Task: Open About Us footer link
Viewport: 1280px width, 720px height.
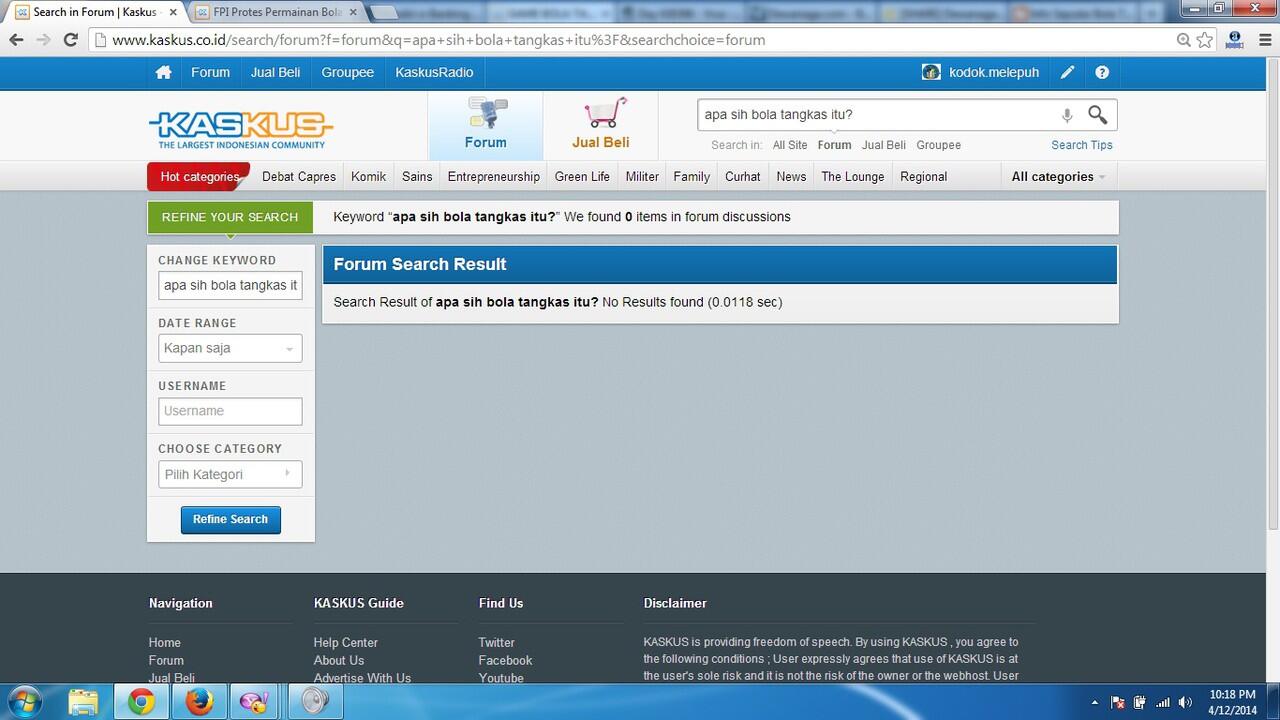Action: [x=338, y=660]
